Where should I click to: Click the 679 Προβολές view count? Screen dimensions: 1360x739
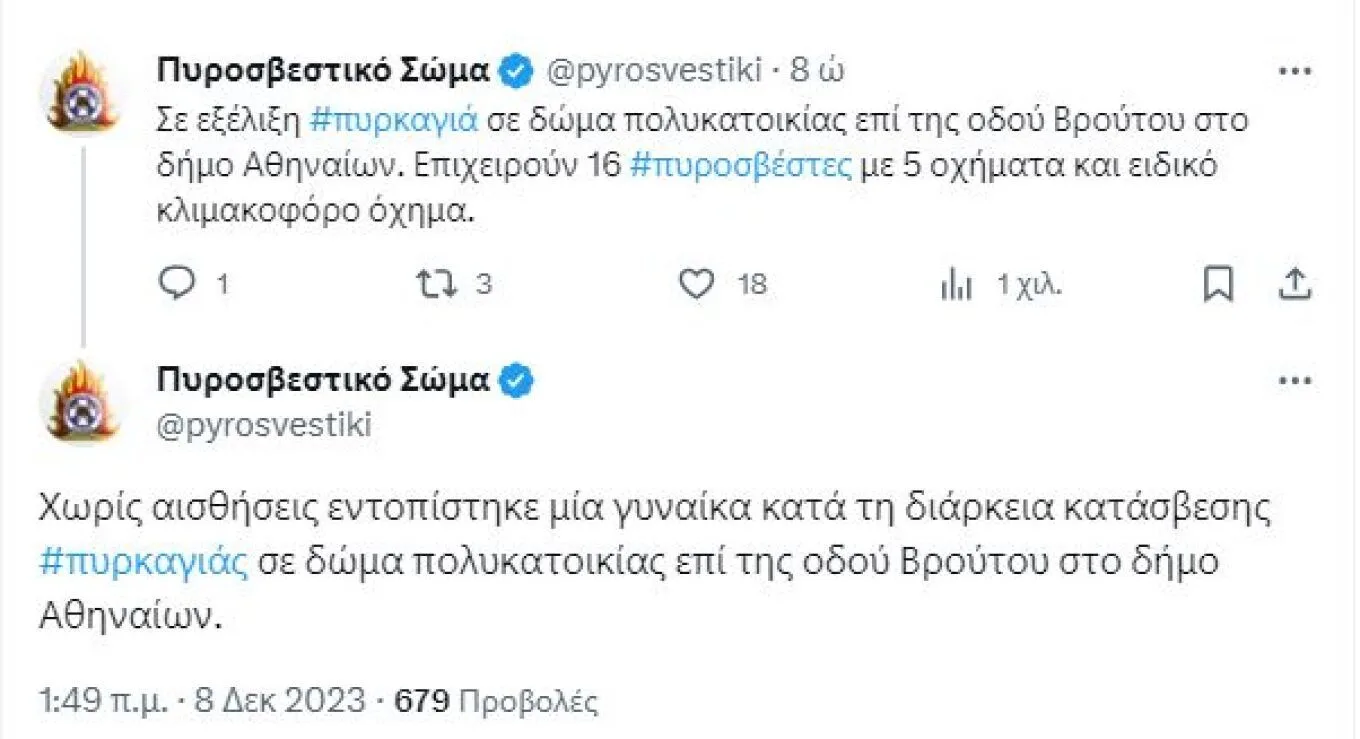pyautogui.click(x=496, y=700)
